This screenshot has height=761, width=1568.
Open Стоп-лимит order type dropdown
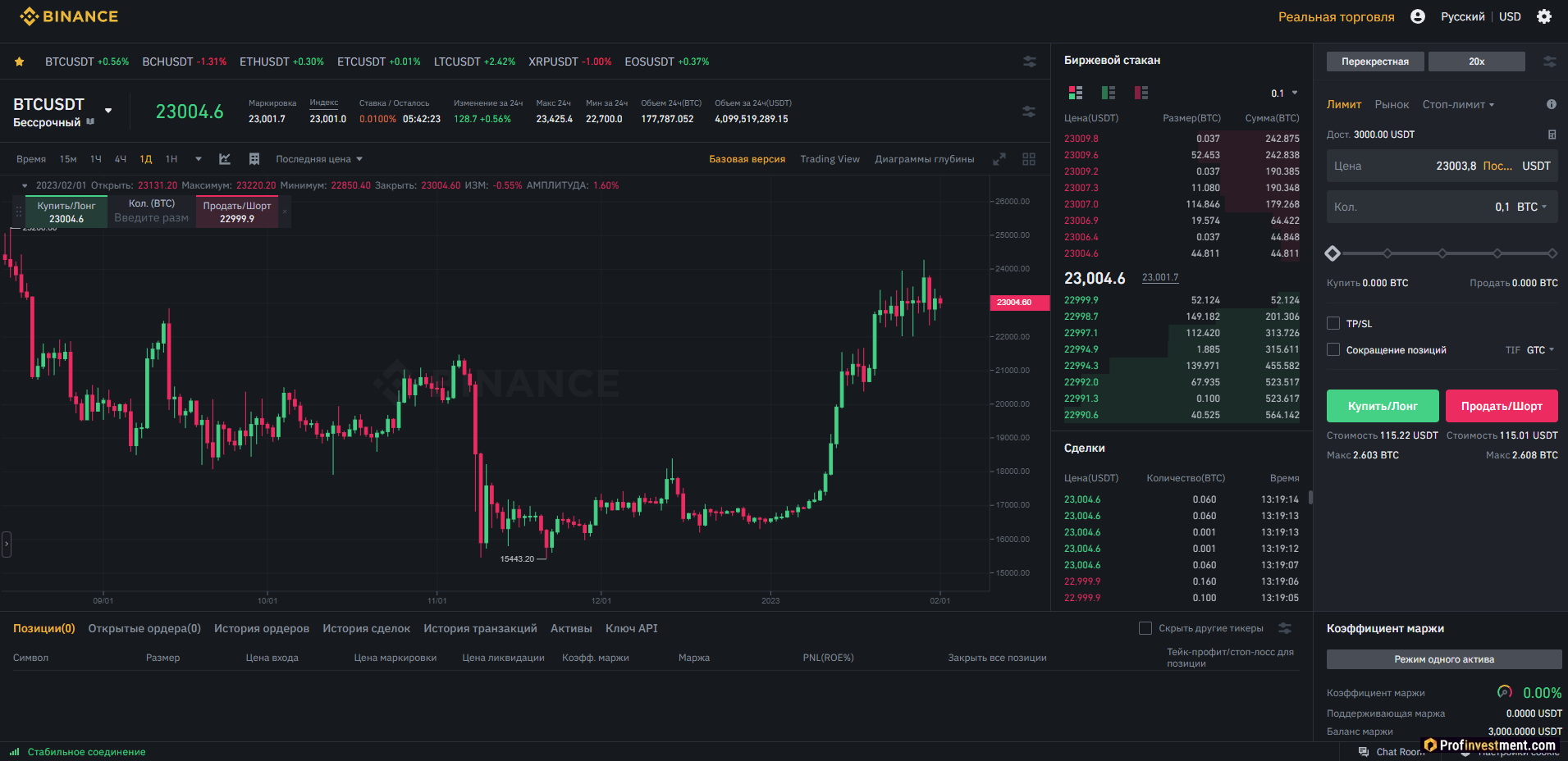pos(1458,104)
